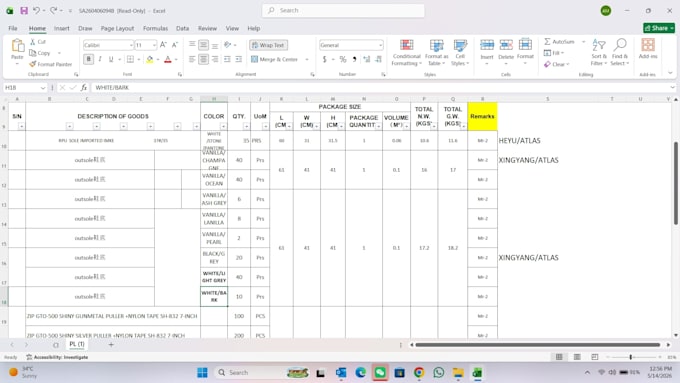Toggle Underline formatting
Image resolution: width=680 pixels, height=383 pixels.
pyautogui.click(x=111, y=59)
